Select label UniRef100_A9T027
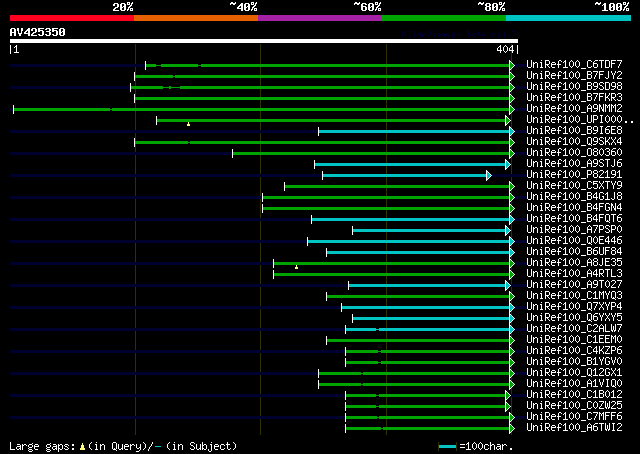This screenshot has width=640, height=454. [x=574, y=285]
